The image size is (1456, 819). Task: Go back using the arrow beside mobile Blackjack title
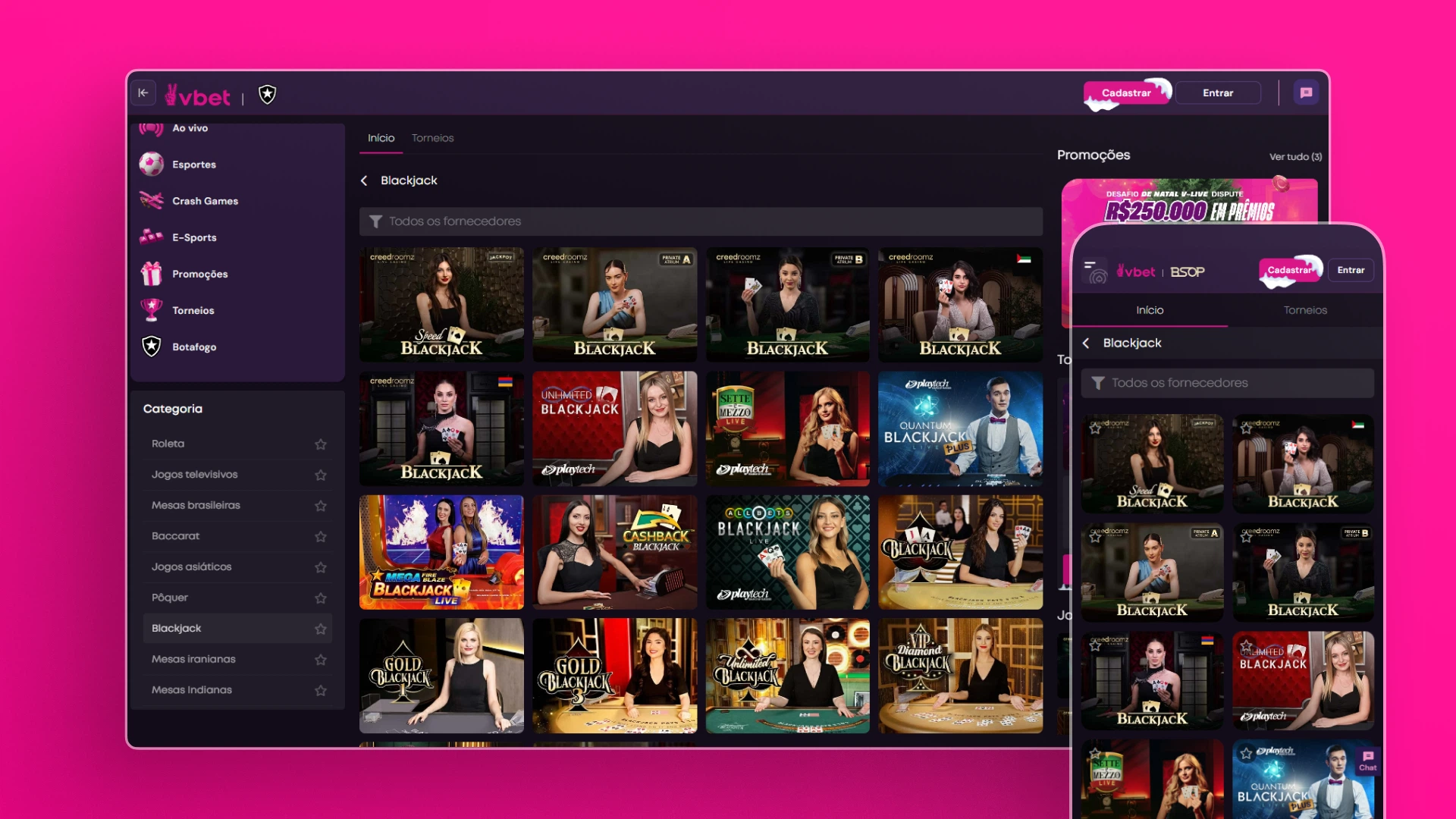coord(1086,343)
